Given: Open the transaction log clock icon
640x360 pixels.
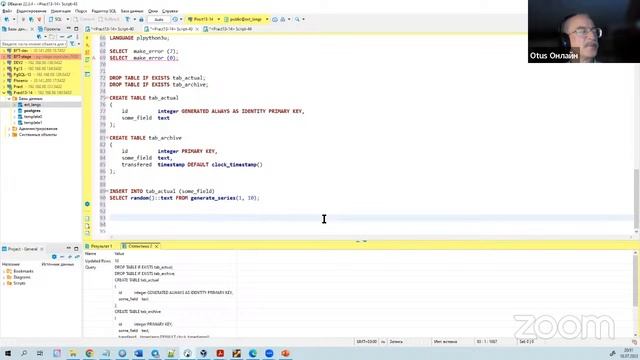Looking at the screenshot, I should [175, 19].
